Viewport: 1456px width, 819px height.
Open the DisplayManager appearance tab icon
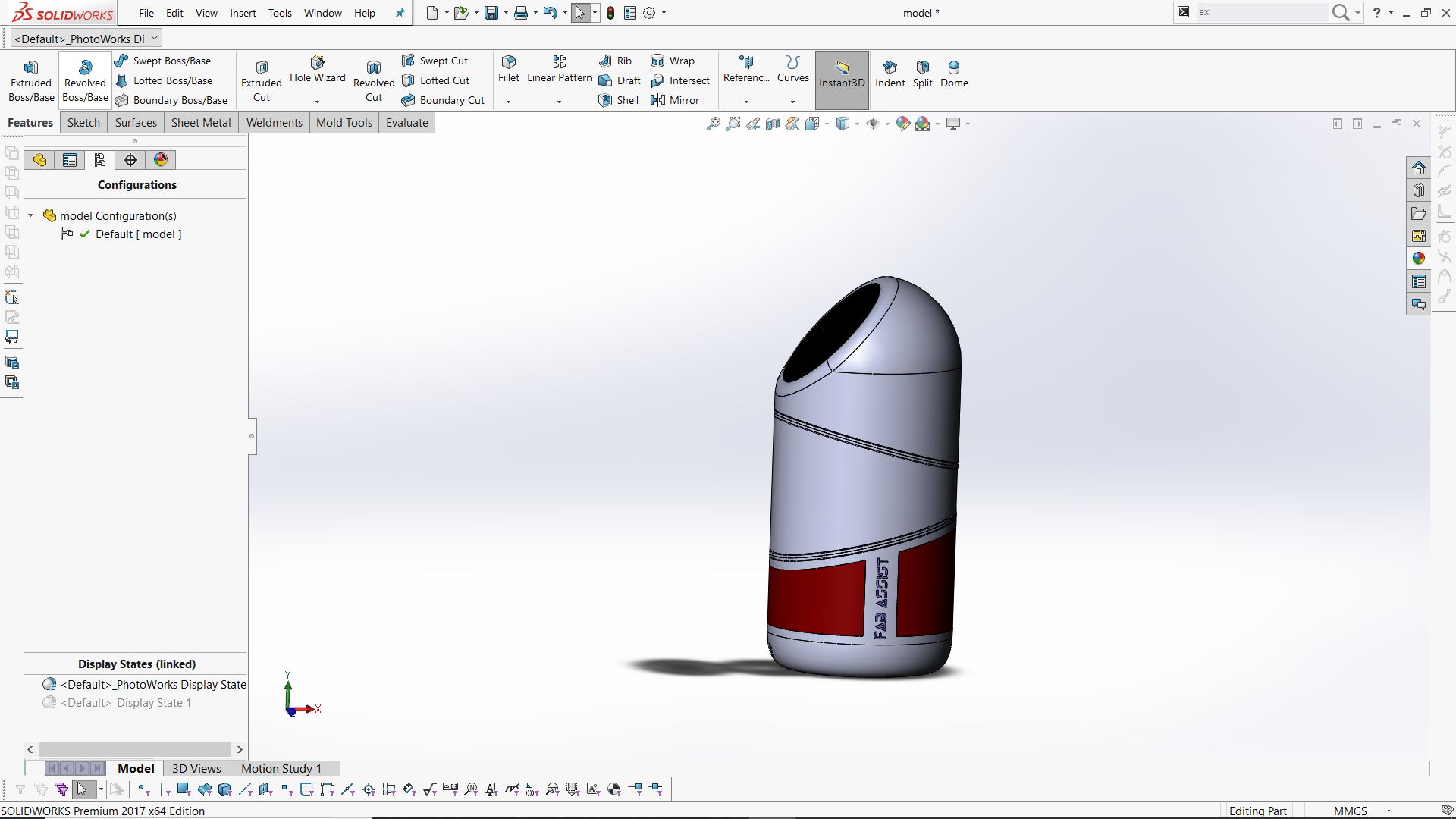point(161,160)
